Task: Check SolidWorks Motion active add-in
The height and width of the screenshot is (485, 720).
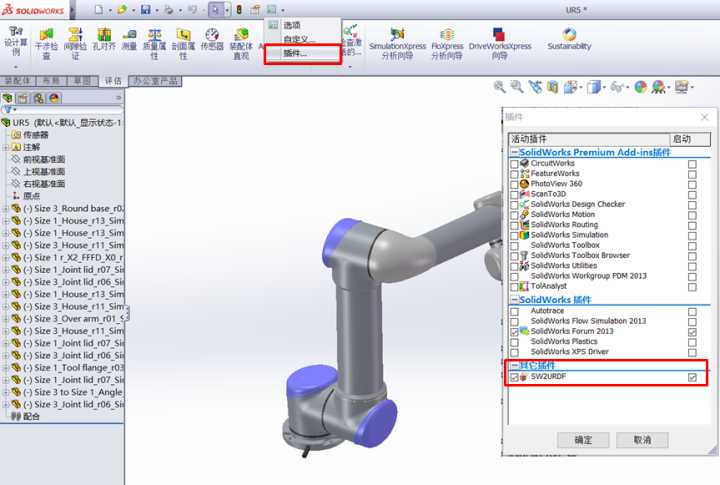Action: 514,215
